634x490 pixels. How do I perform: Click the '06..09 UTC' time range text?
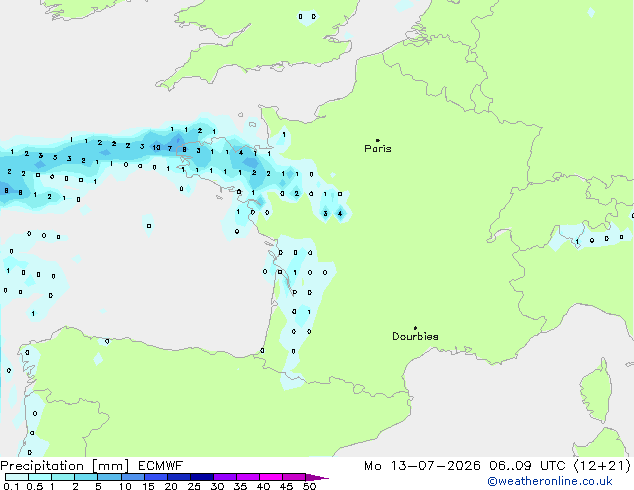(526, 466)
